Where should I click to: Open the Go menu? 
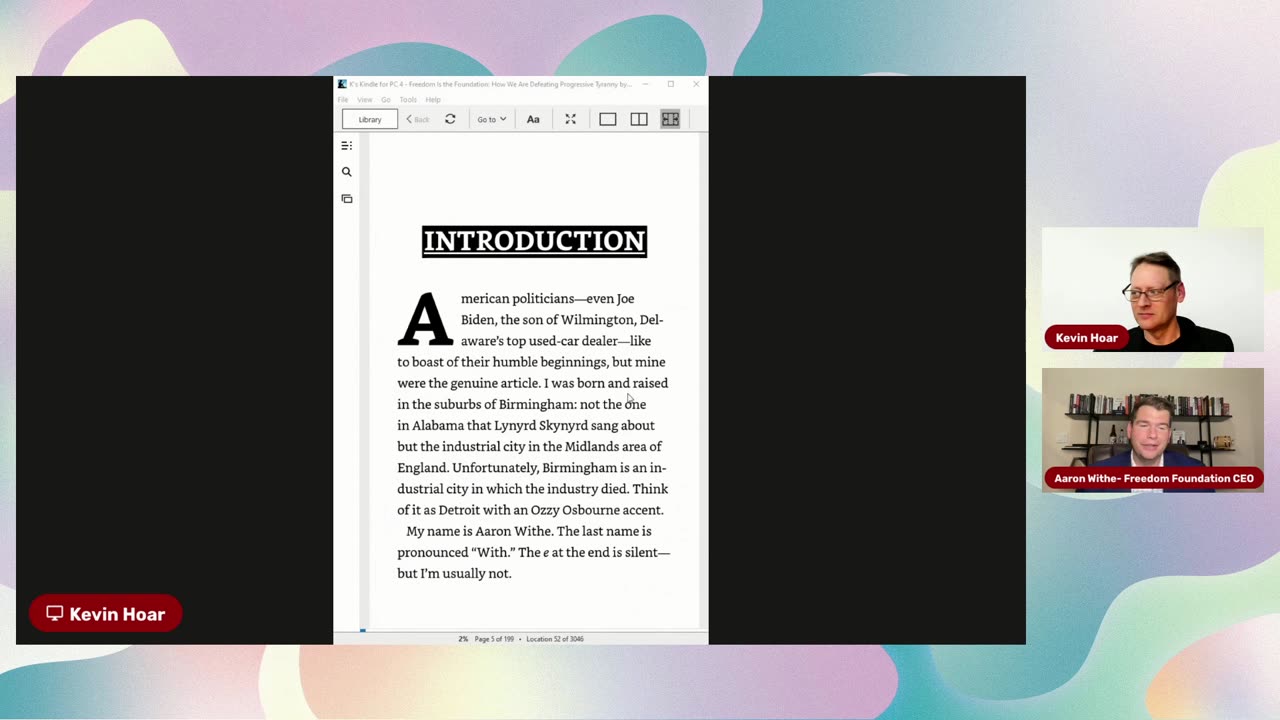(385, 100)
